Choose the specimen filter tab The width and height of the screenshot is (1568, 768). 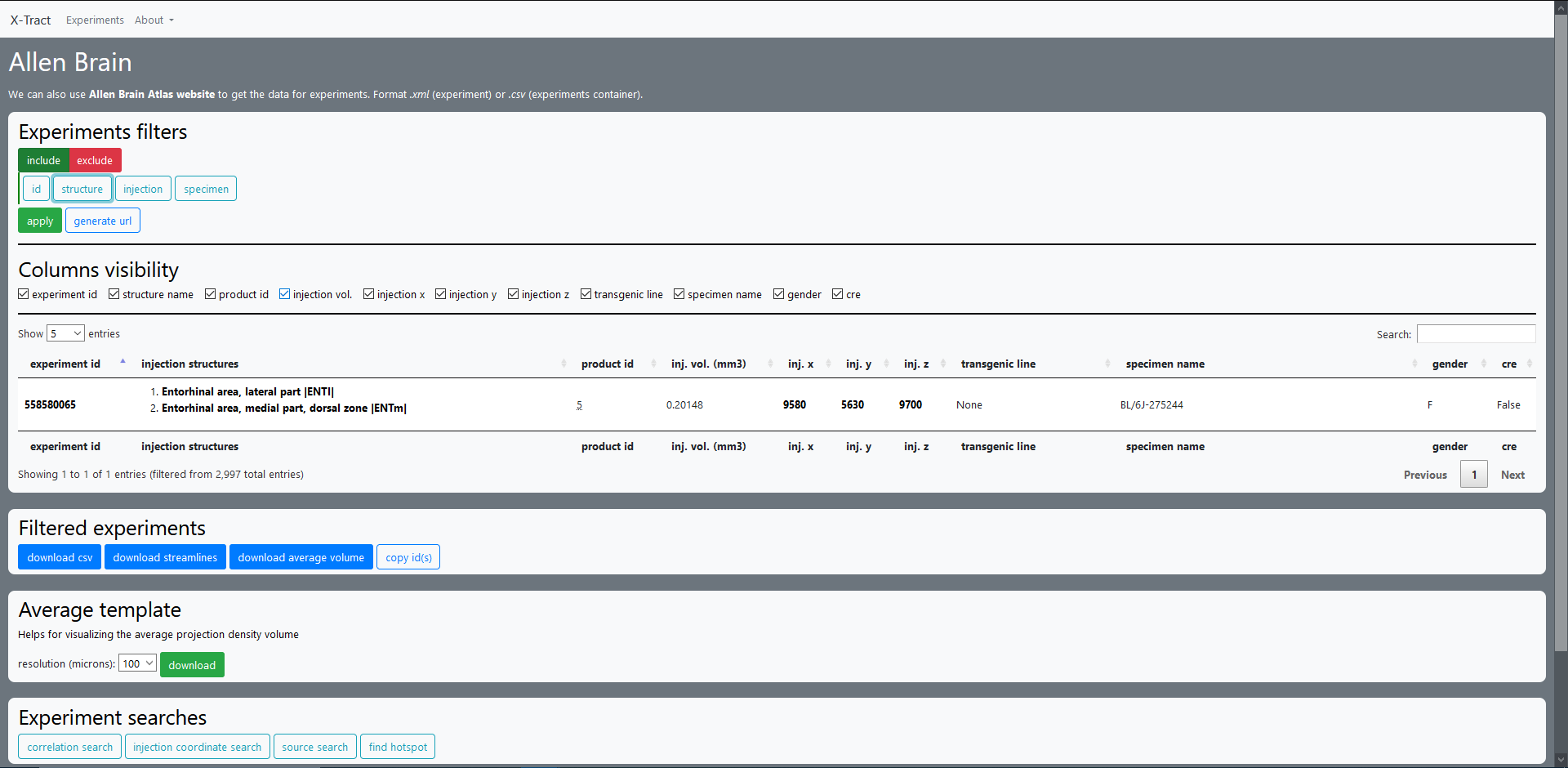(206, 189)
